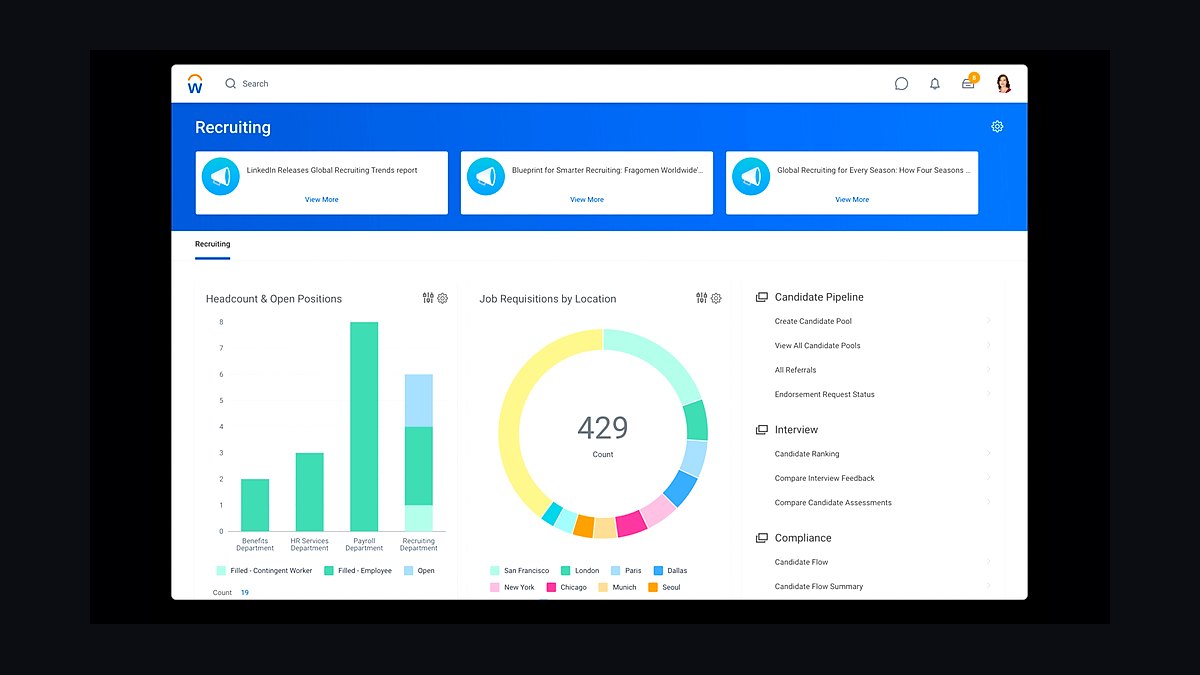This screenshot has width=1200, height=675.
Task: Click the Count value 19
Action: coord(245,593)
